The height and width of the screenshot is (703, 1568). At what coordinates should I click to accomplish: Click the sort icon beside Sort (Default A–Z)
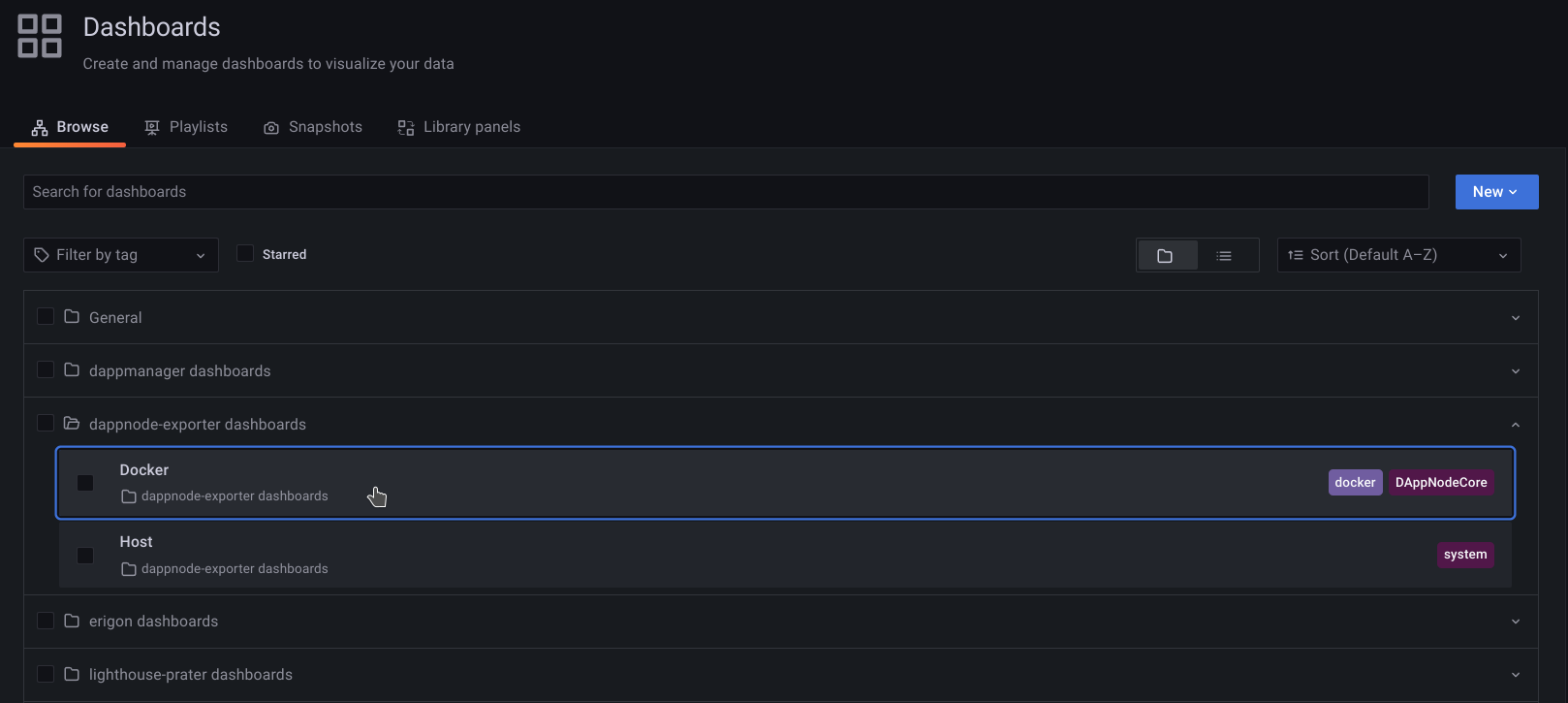pyautogui.click(x=1296, y=255)
